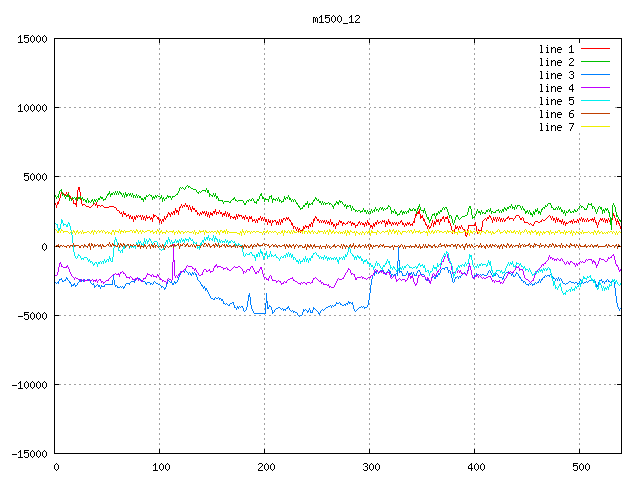Click the red color sample for line 1
Viewport: 640px width, 480px height.
point(596,49)
